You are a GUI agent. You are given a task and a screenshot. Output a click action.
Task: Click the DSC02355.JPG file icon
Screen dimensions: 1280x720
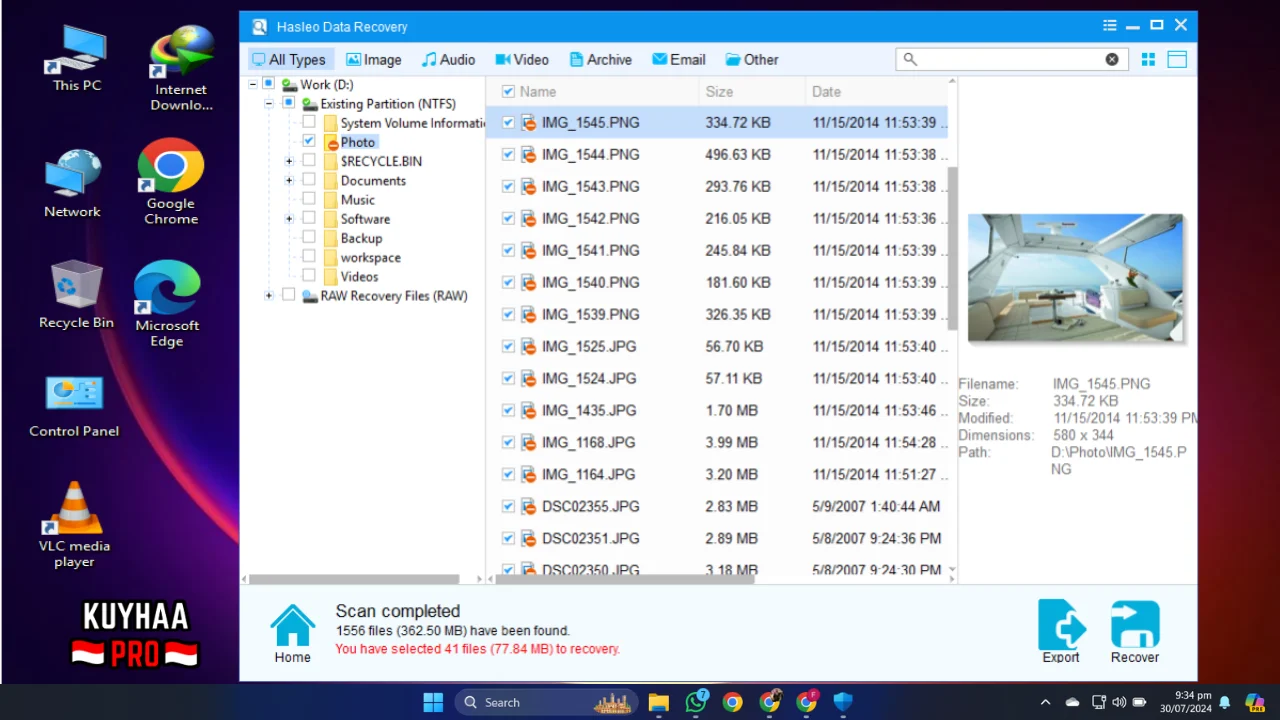tap(529, 506)
